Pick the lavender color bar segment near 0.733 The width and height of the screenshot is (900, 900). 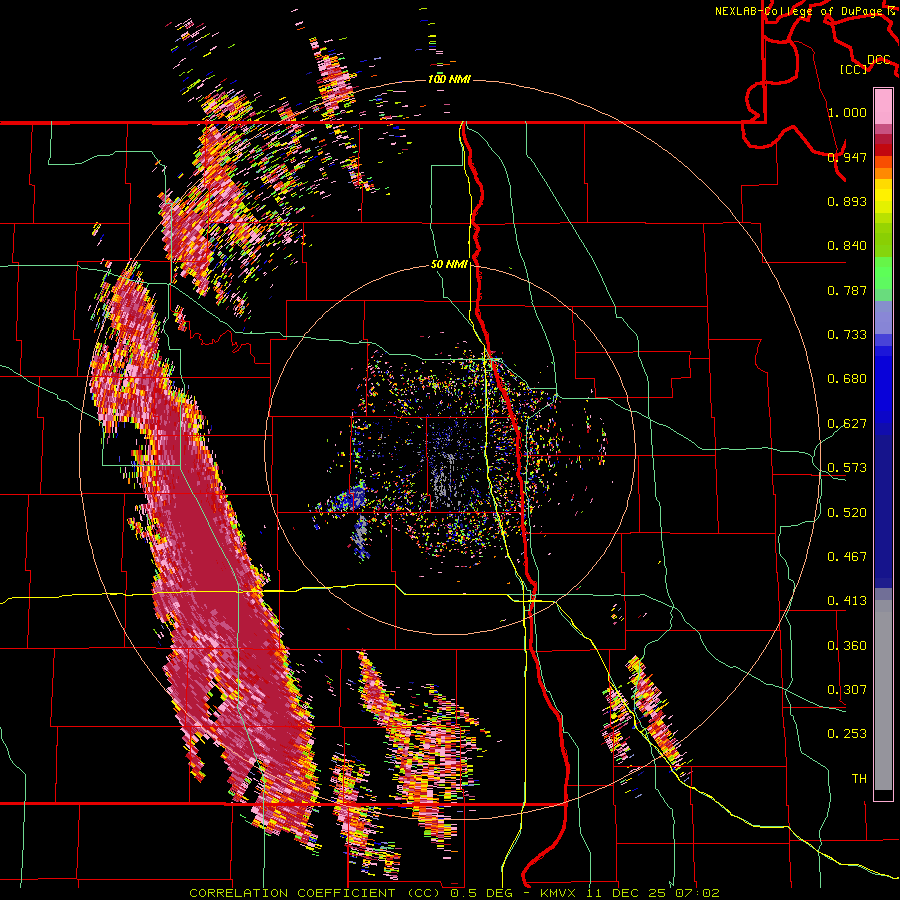(883, 318)
